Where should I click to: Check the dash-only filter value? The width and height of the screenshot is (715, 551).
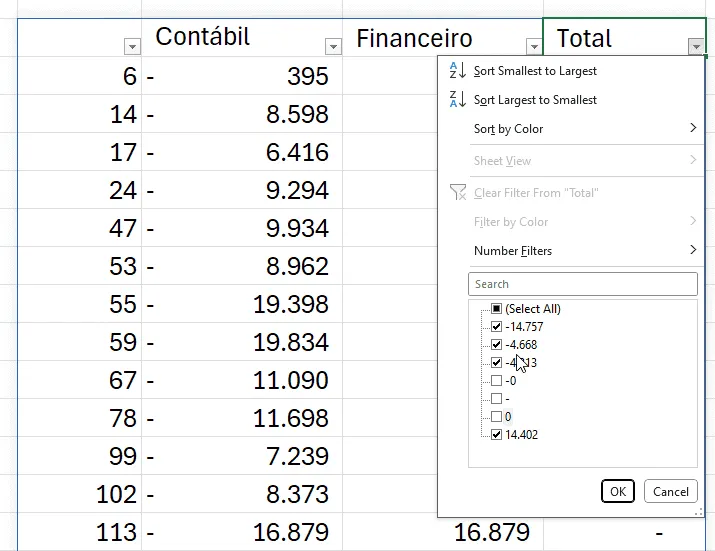tap(497, 399)
